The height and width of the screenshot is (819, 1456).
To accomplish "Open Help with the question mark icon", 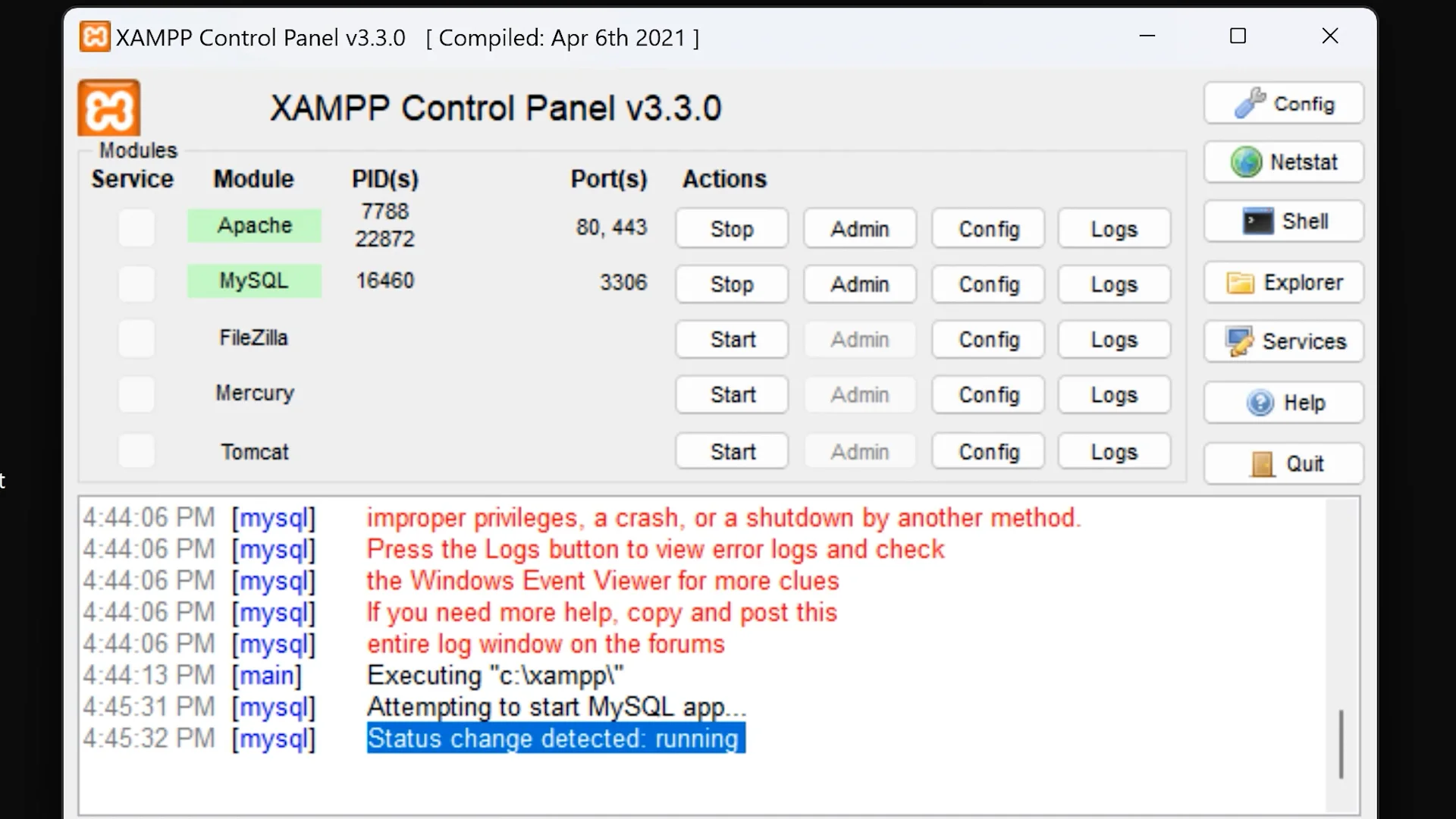I will point(1283,403).
